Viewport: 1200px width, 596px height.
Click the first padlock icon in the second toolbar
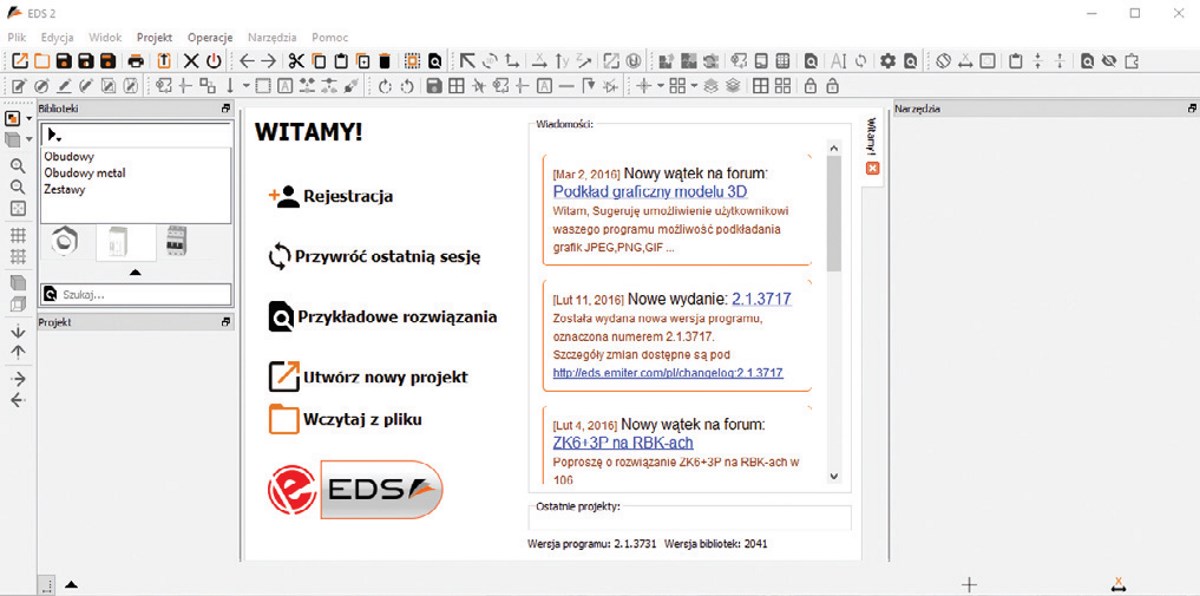(810, 86)
